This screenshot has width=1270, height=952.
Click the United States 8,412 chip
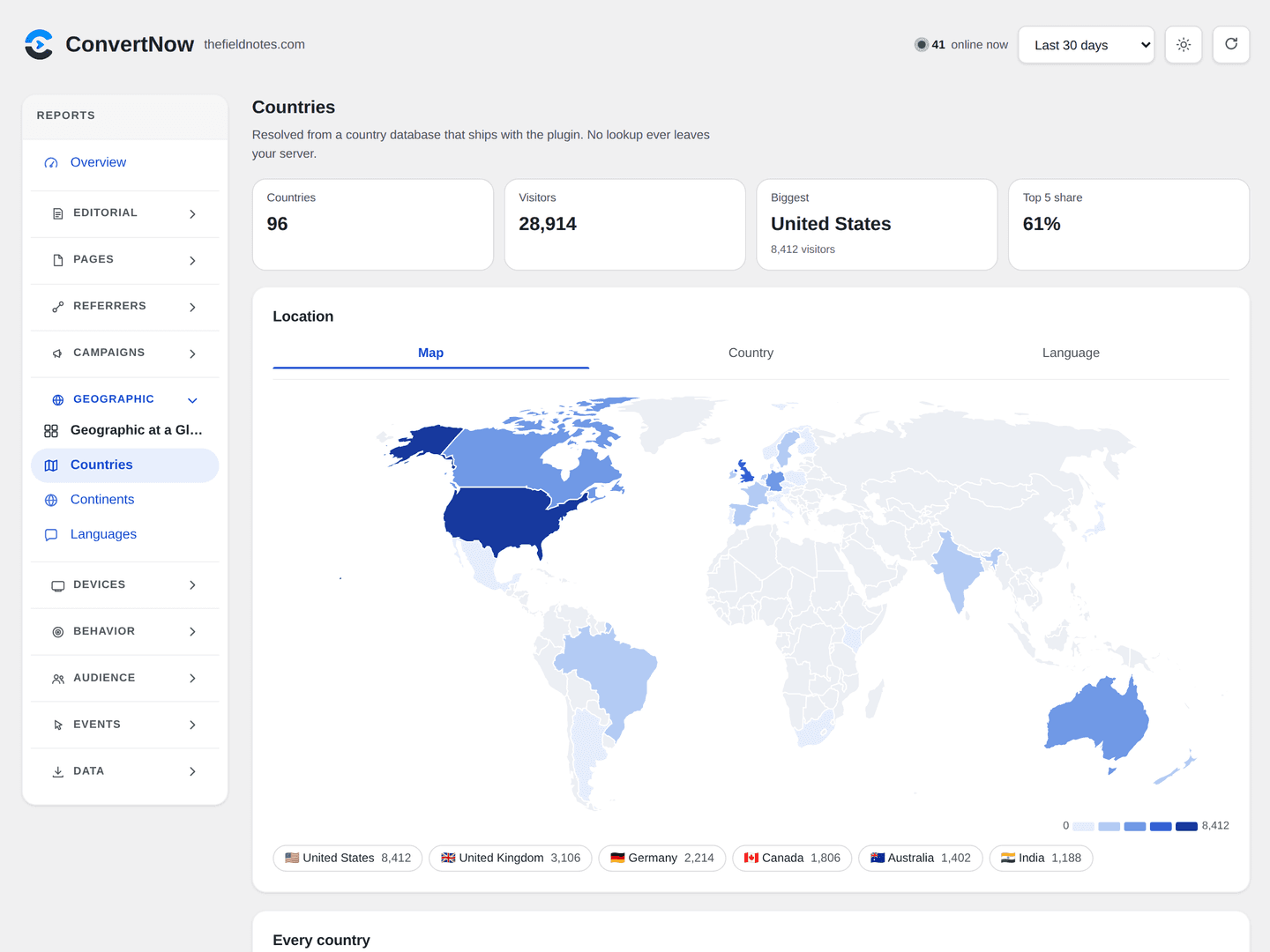[x=347, y=858]
